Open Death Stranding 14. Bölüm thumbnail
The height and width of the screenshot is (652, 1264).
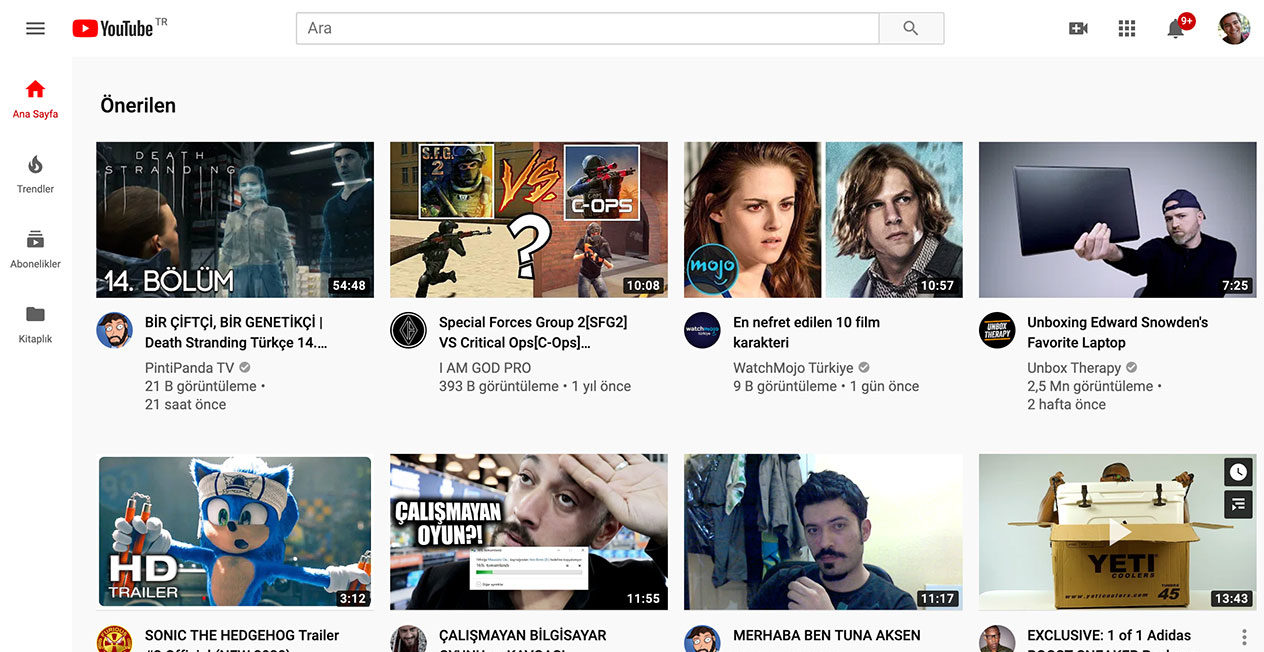pos(235,220)
